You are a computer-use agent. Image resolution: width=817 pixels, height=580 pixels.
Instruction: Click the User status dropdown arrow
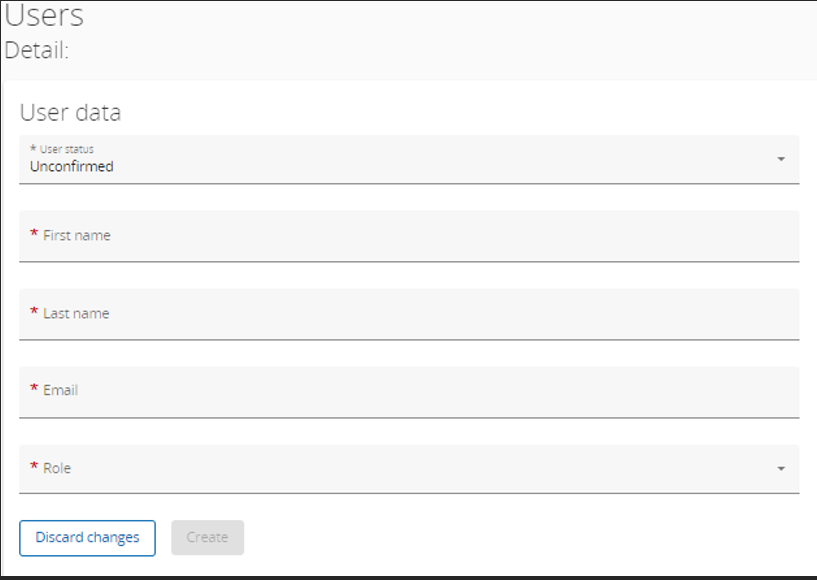781,159
